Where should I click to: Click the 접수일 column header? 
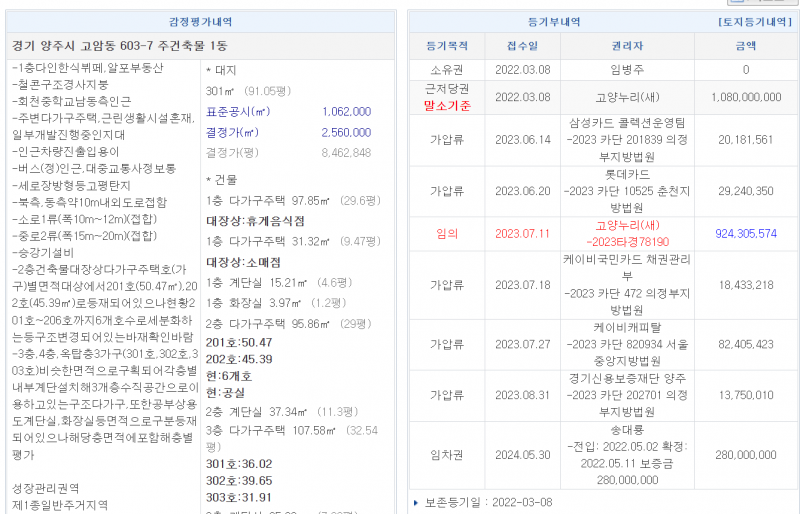522,46
